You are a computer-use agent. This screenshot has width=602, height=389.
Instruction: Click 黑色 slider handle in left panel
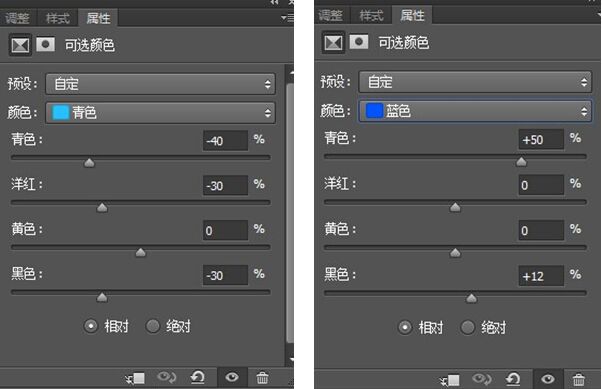click(x=102, y=297)
